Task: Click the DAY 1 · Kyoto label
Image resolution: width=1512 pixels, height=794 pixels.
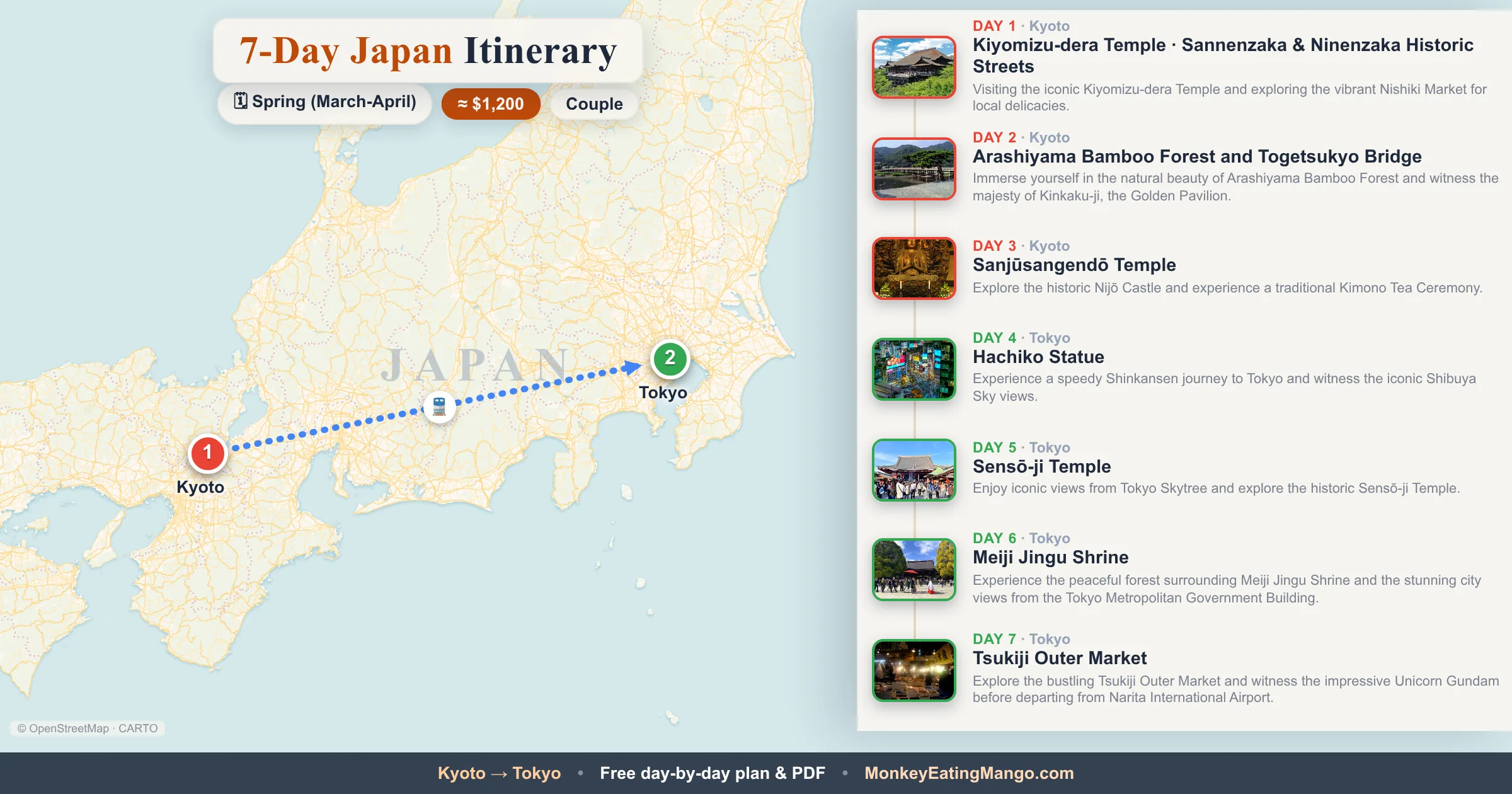Action: [x=1021, y=26]
